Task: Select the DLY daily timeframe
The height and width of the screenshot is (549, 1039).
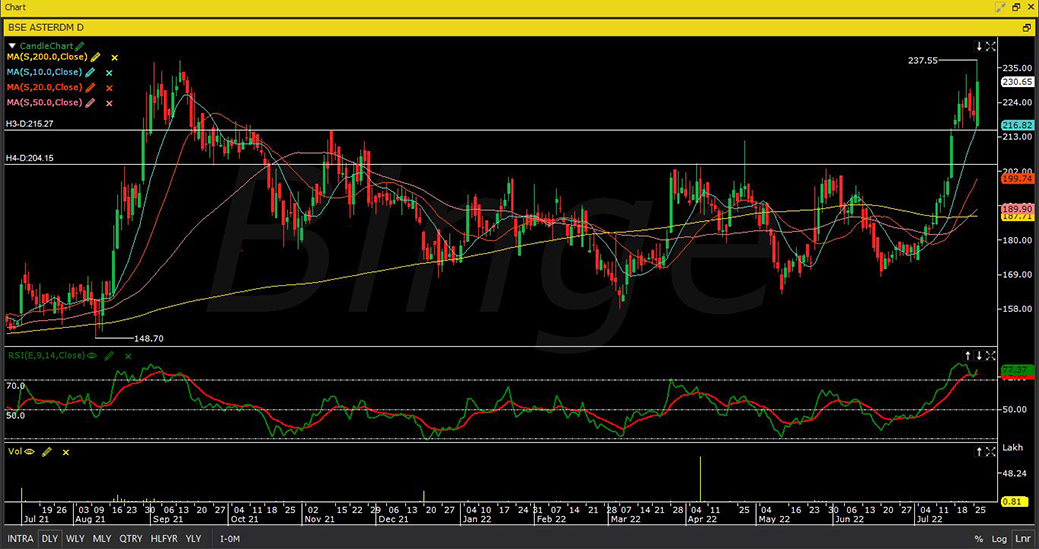Action: click(x=50, y=538)
